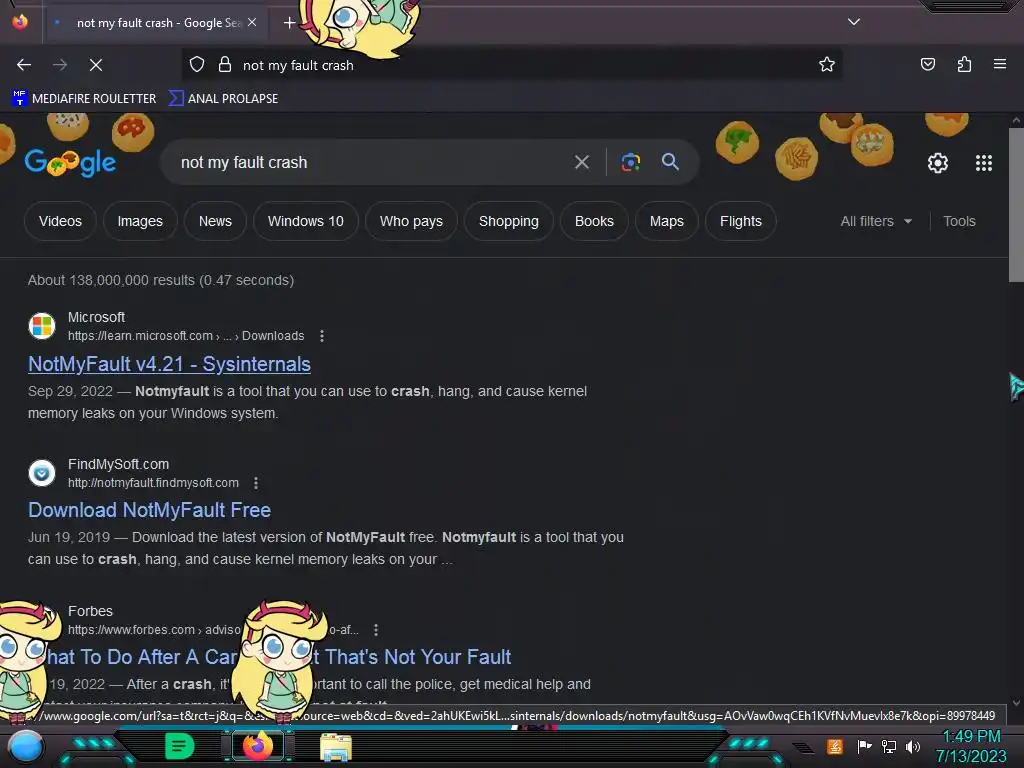Click the Google doodle logo
Screen dimensions: 1024x768
click(x=70, y=163)
